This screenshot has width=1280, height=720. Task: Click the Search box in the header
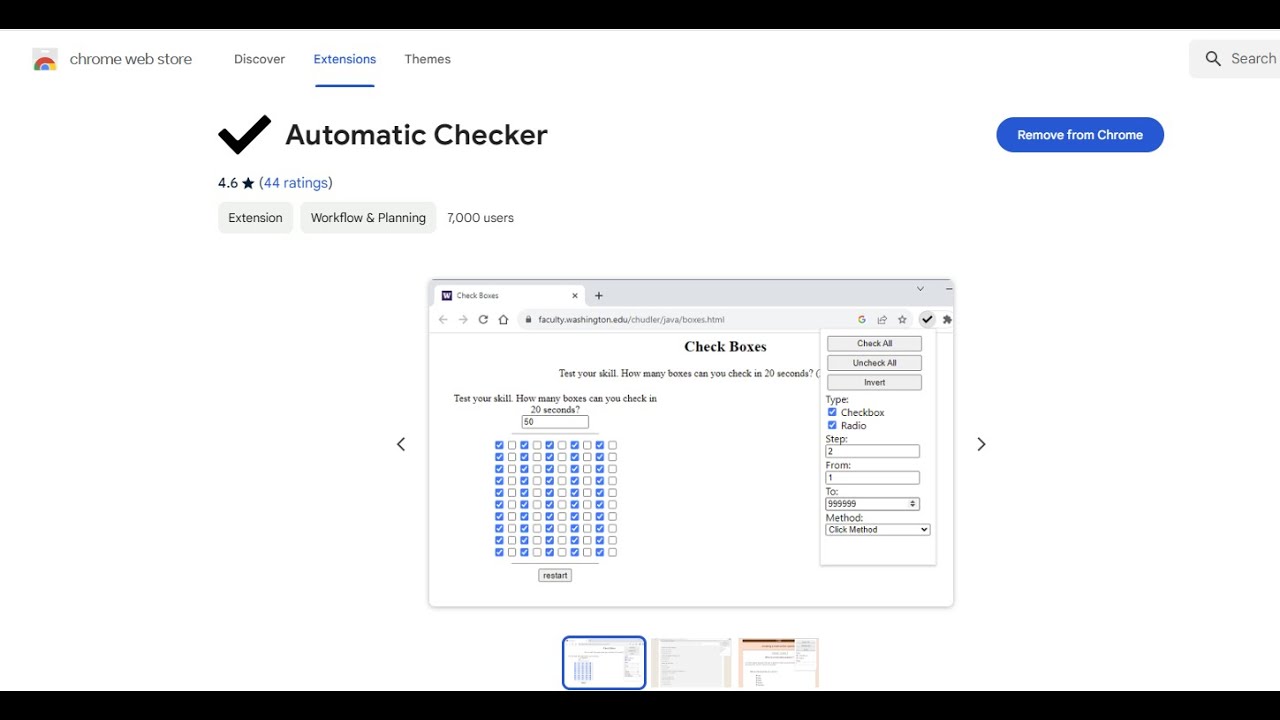[x=1234, y=59]
